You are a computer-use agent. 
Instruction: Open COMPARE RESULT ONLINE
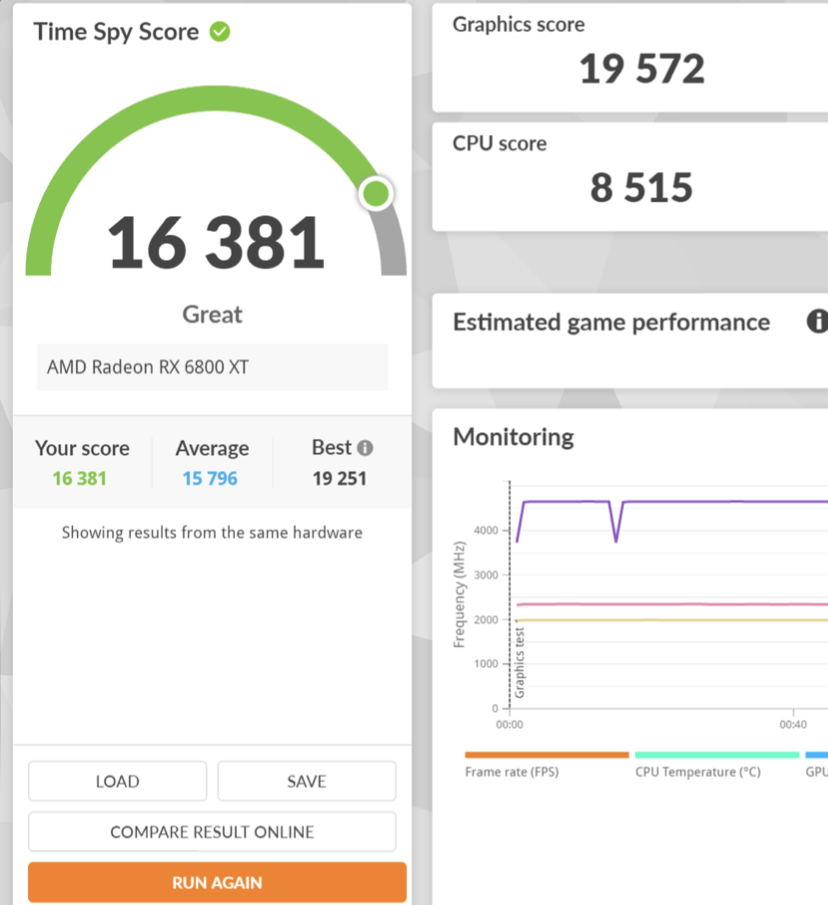click(212, 832)
